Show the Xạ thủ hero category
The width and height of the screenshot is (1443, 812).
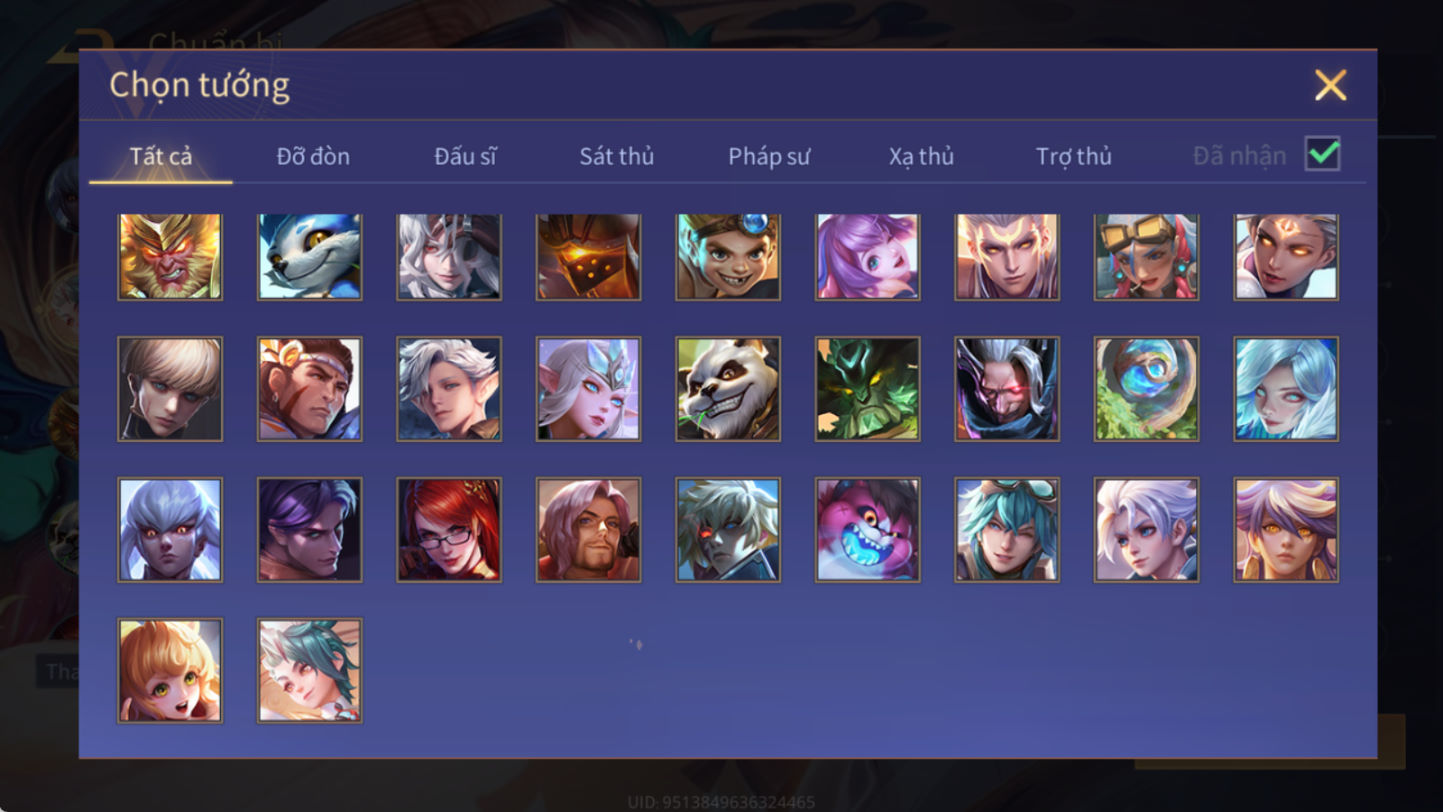coord(921,156)
